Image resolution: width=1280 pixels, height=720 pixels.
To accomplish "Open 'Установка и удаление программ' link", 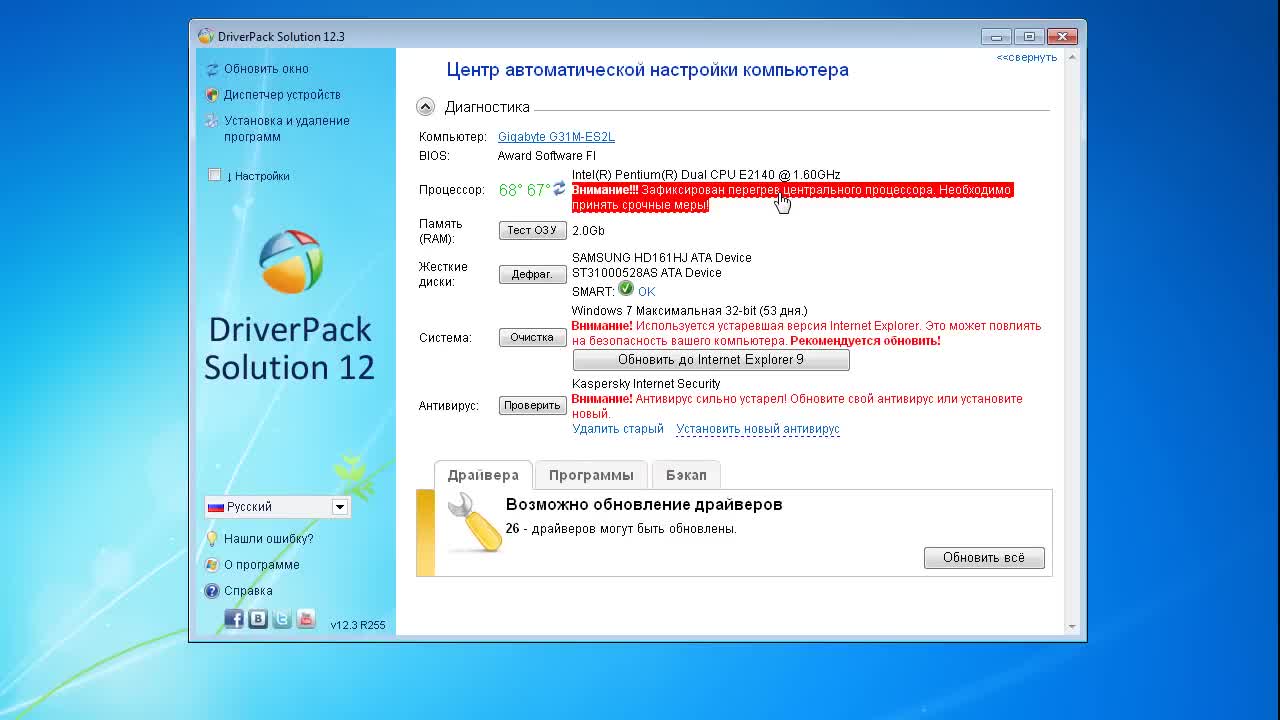I will point(287,129).
